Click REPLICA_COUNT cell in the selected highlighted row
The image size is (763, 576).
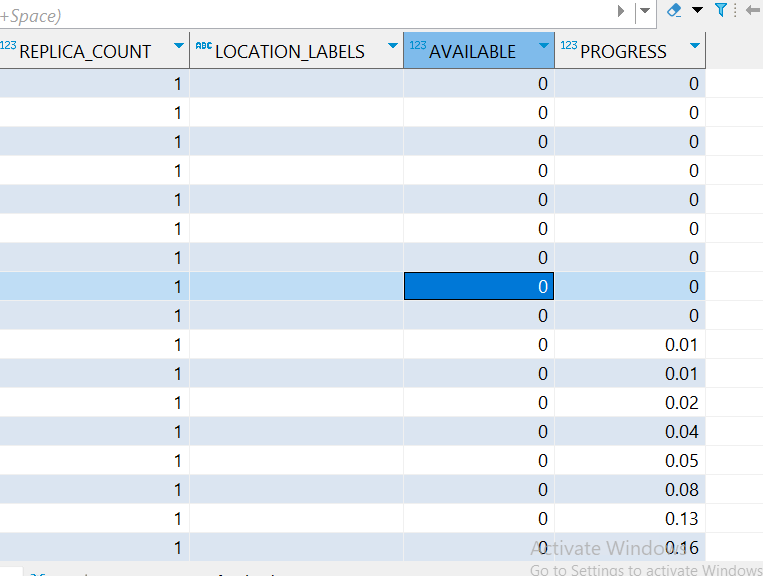(x=94, y=286)
